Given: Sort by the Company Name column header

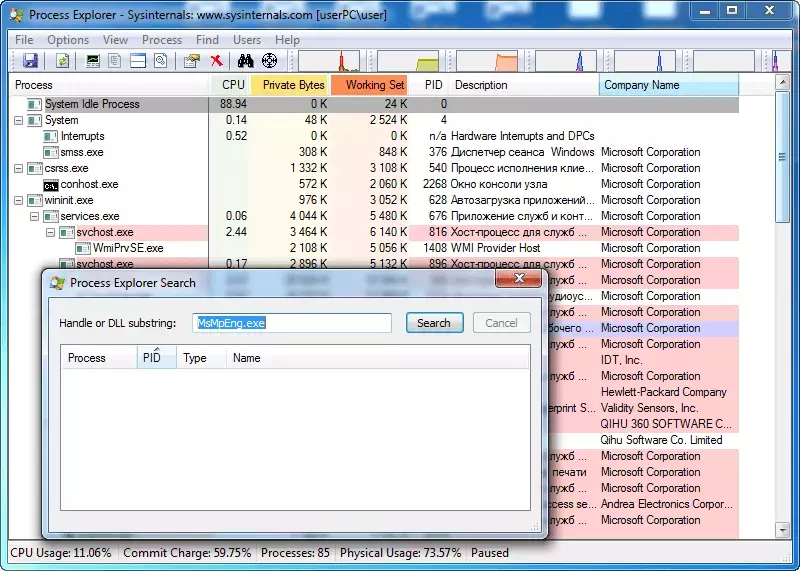Looking at the screenshot, I should point(669,85).
